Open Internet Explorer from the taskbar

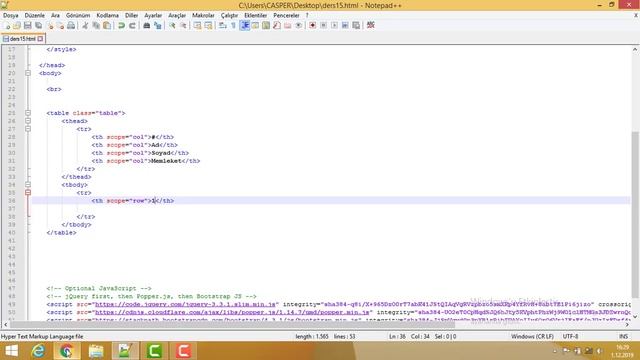click(38, 351)
